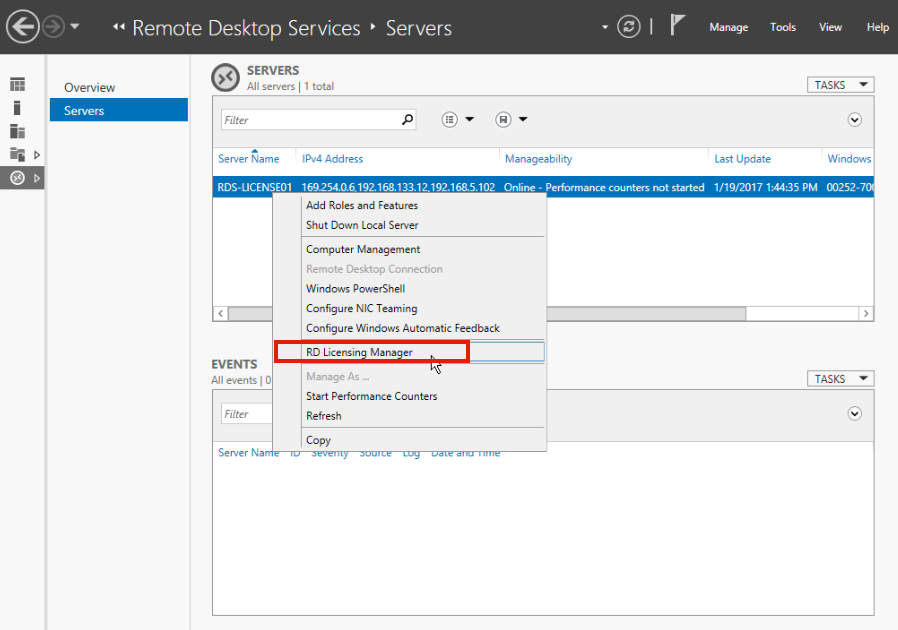Open the Servers TASKS dropdown
This screenshot has width=898, height=630.
tap(840, 85)
